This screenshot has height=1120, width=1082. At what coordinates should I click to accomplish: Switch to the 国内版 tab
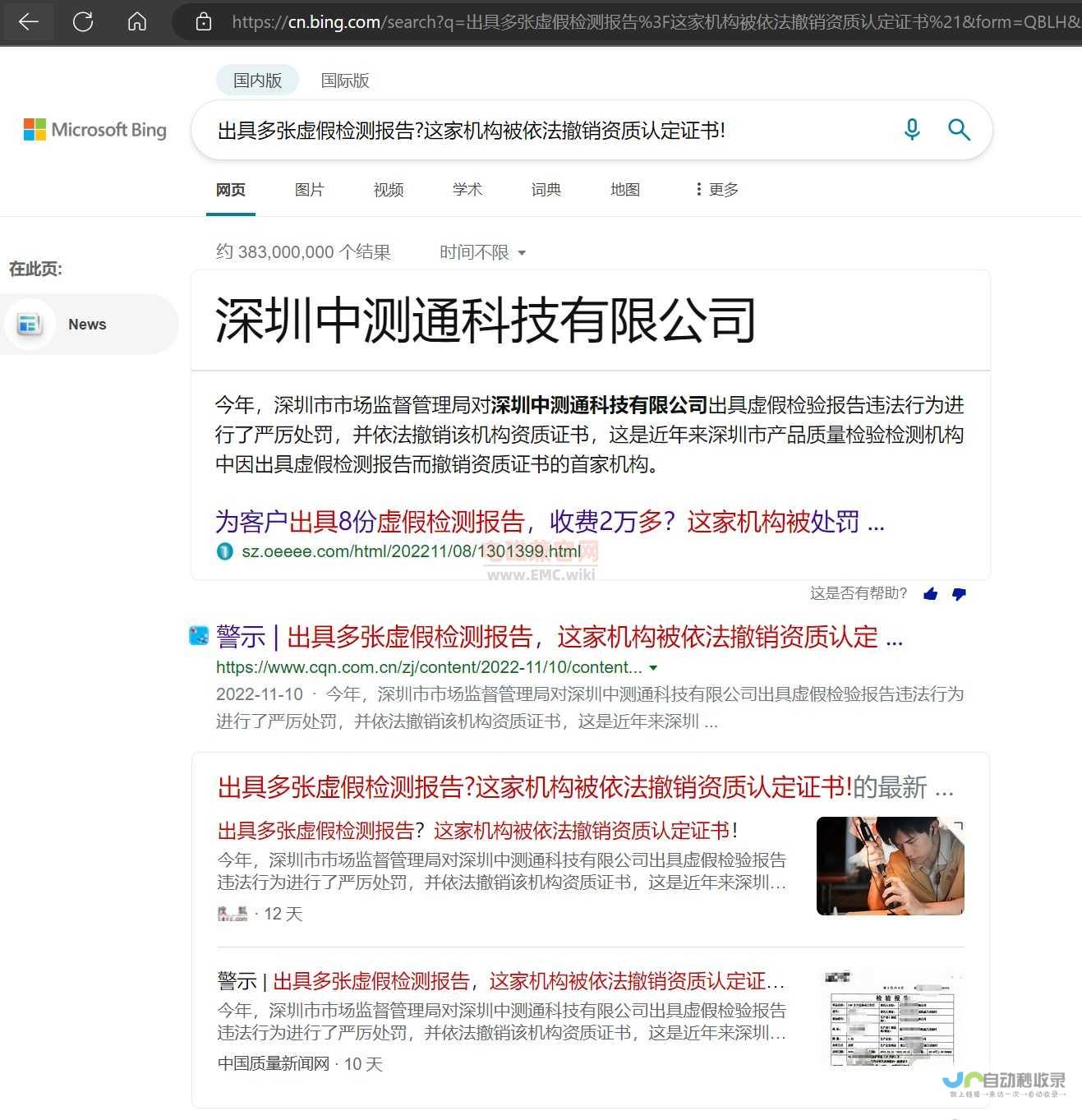(x=257, y=81)
